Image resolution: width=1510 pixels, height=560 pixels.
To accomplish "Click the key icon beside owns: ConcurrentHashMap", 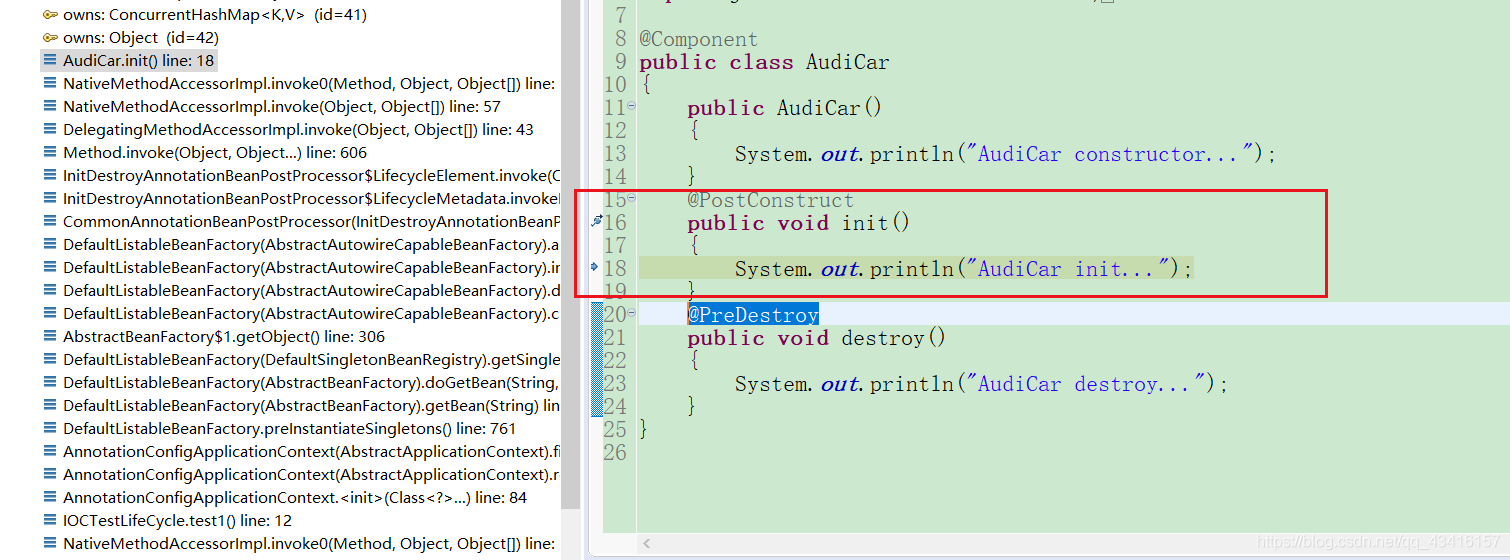I will pyautogui.click(x=50, y=15).
